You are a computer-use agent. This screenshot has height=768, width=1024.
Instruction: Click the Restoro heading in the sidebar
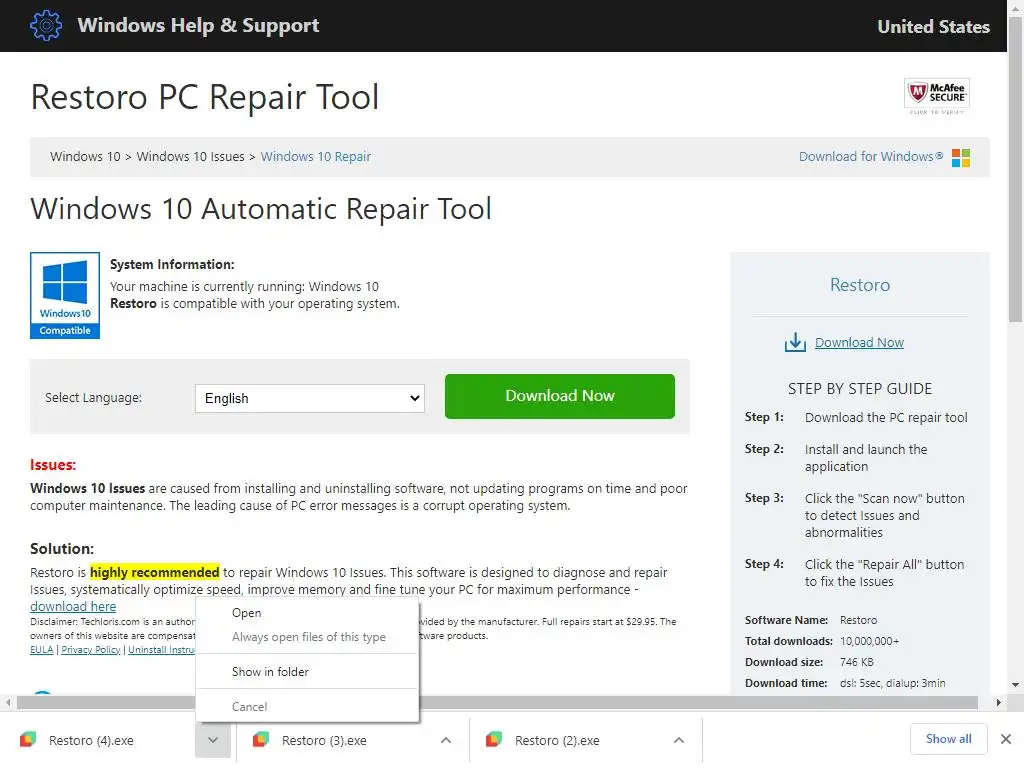[x=859, y=285]
